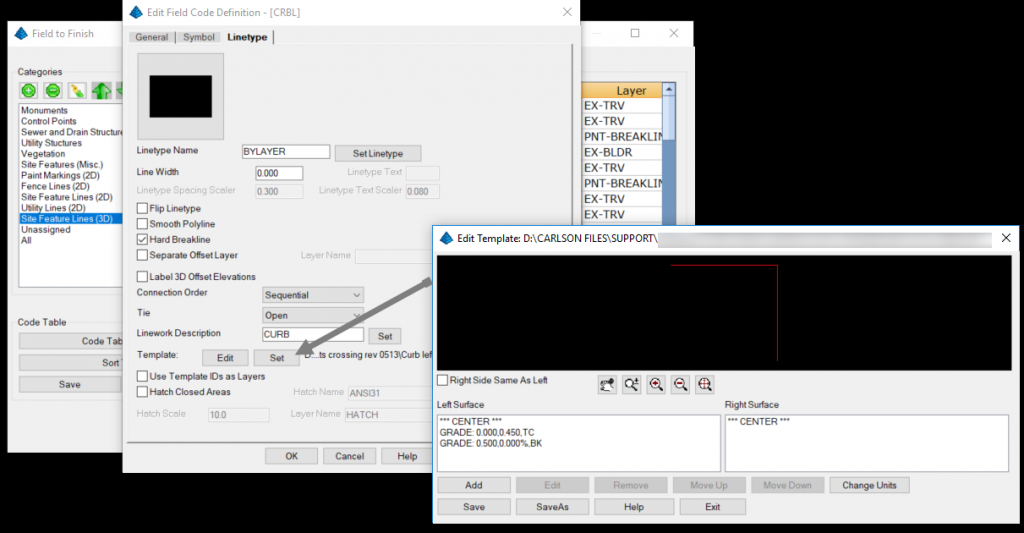
Task: Maximize the Field to Finish window
Action: [635, 33]
